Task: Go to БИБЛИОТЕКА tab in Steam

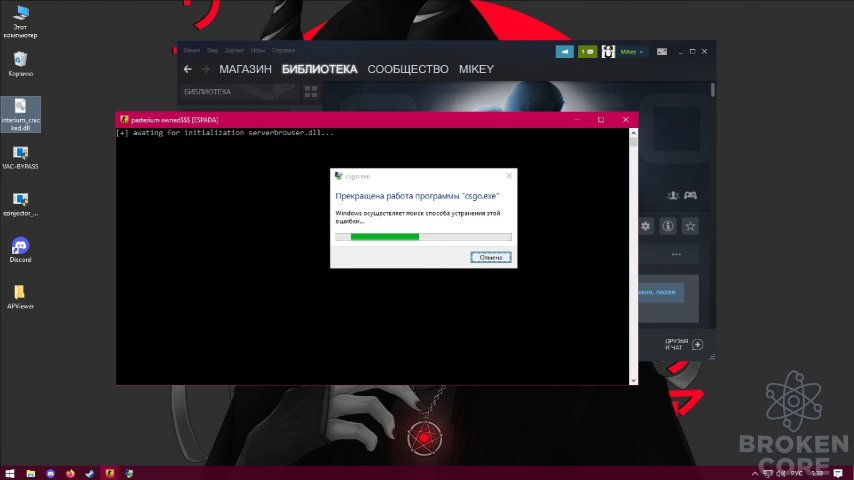Action: coord(320,69)
